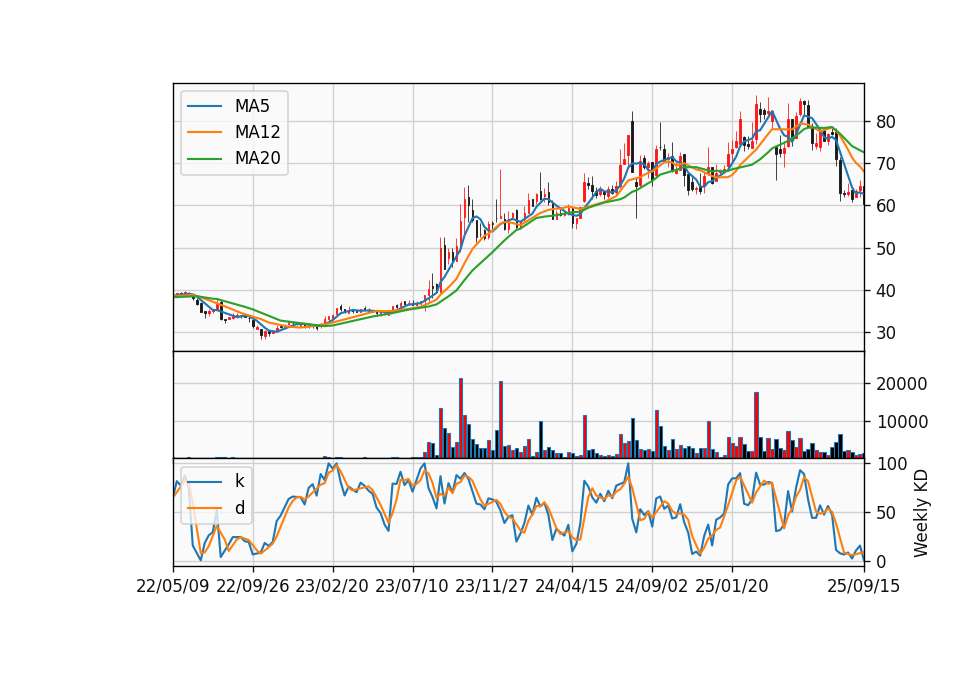Click the 25/01/20 date label
Viewport: 960px width, 690px height.
click(732, 586)
